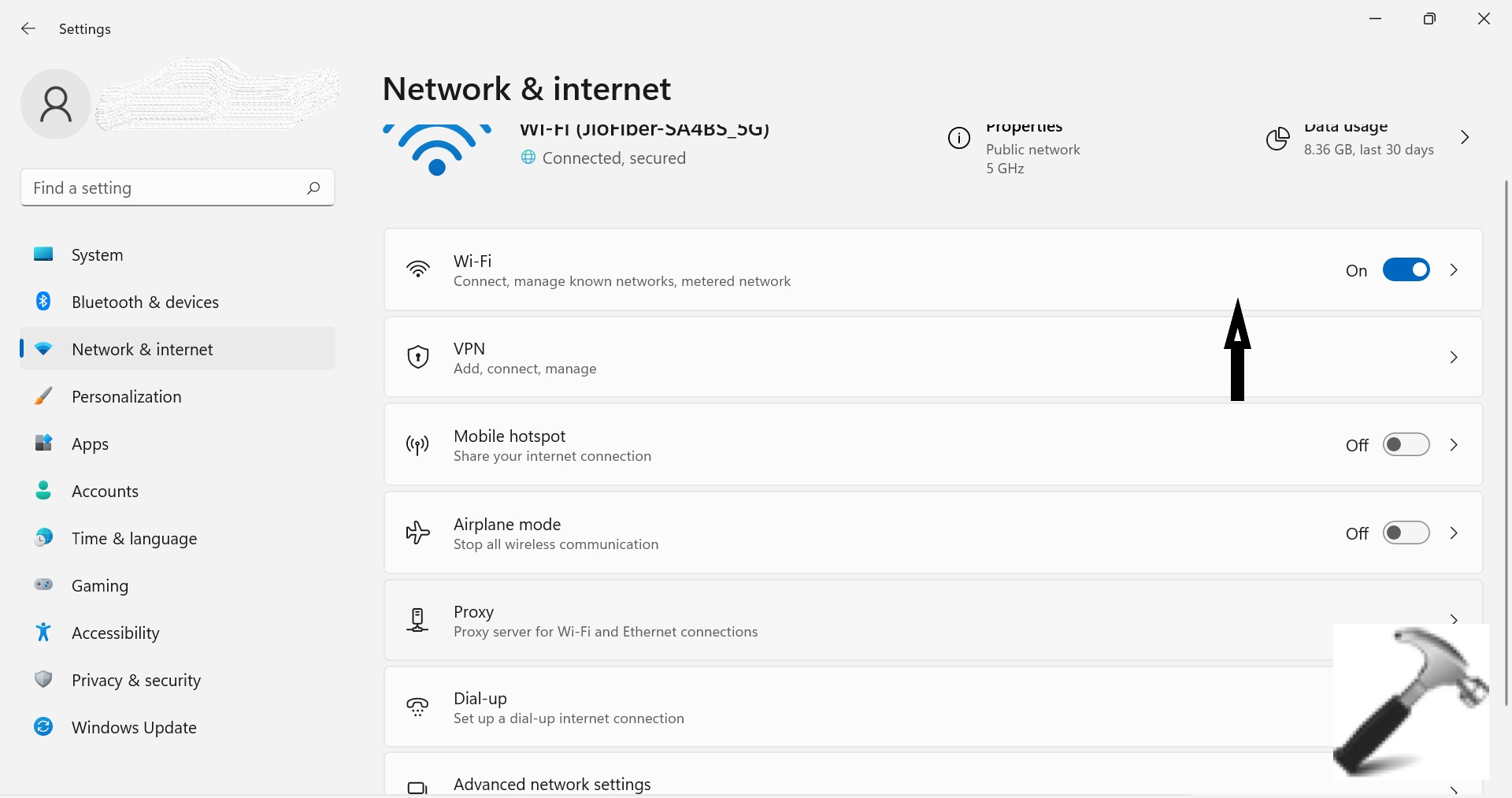Click the search magnifier icon
The image size is (1512, 798).
point(313,187)
